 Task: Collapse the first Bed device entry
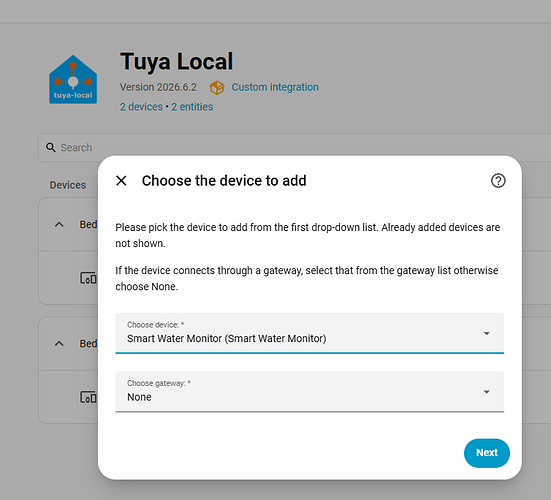pyautogui.click(x=59, y=224)
